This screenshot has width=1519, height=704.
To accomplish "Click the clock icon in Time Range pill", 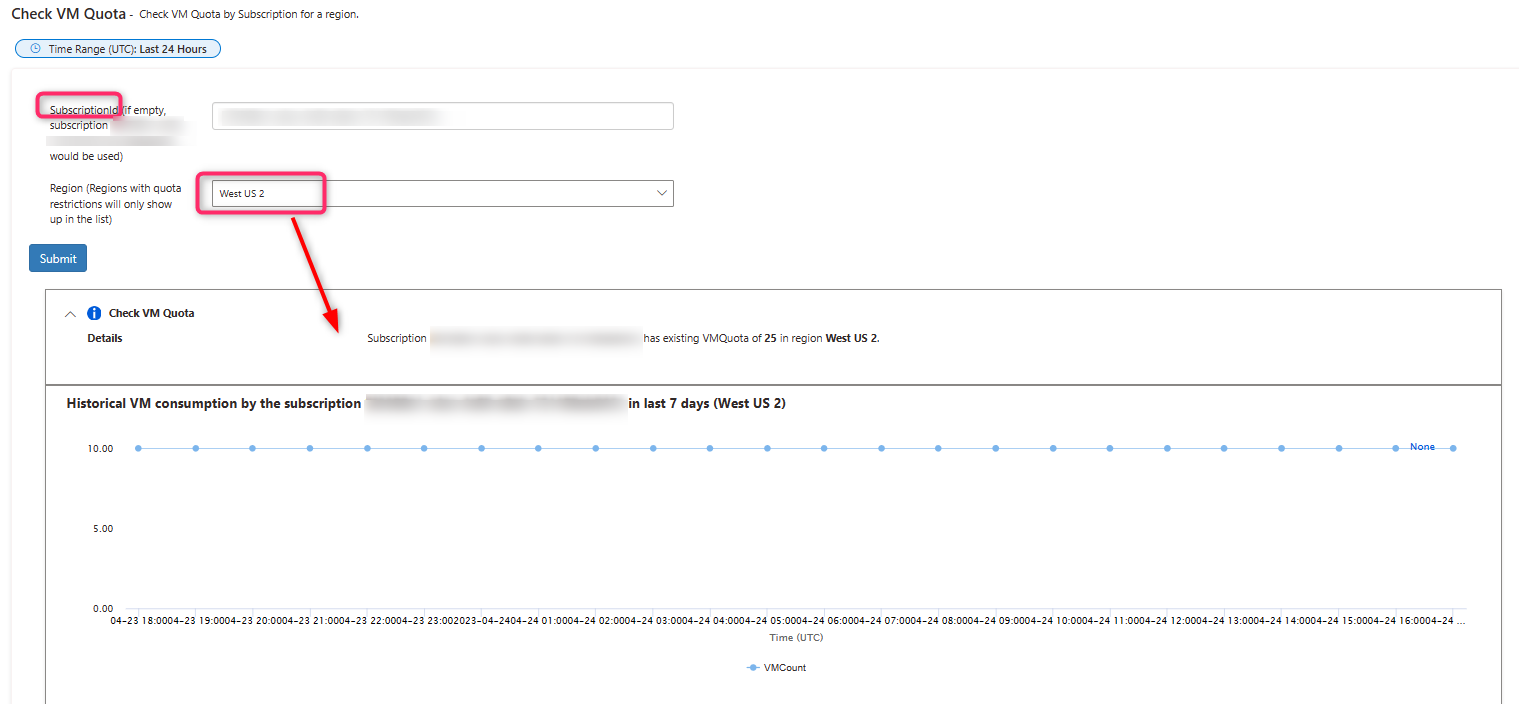I will click(36, 49).
